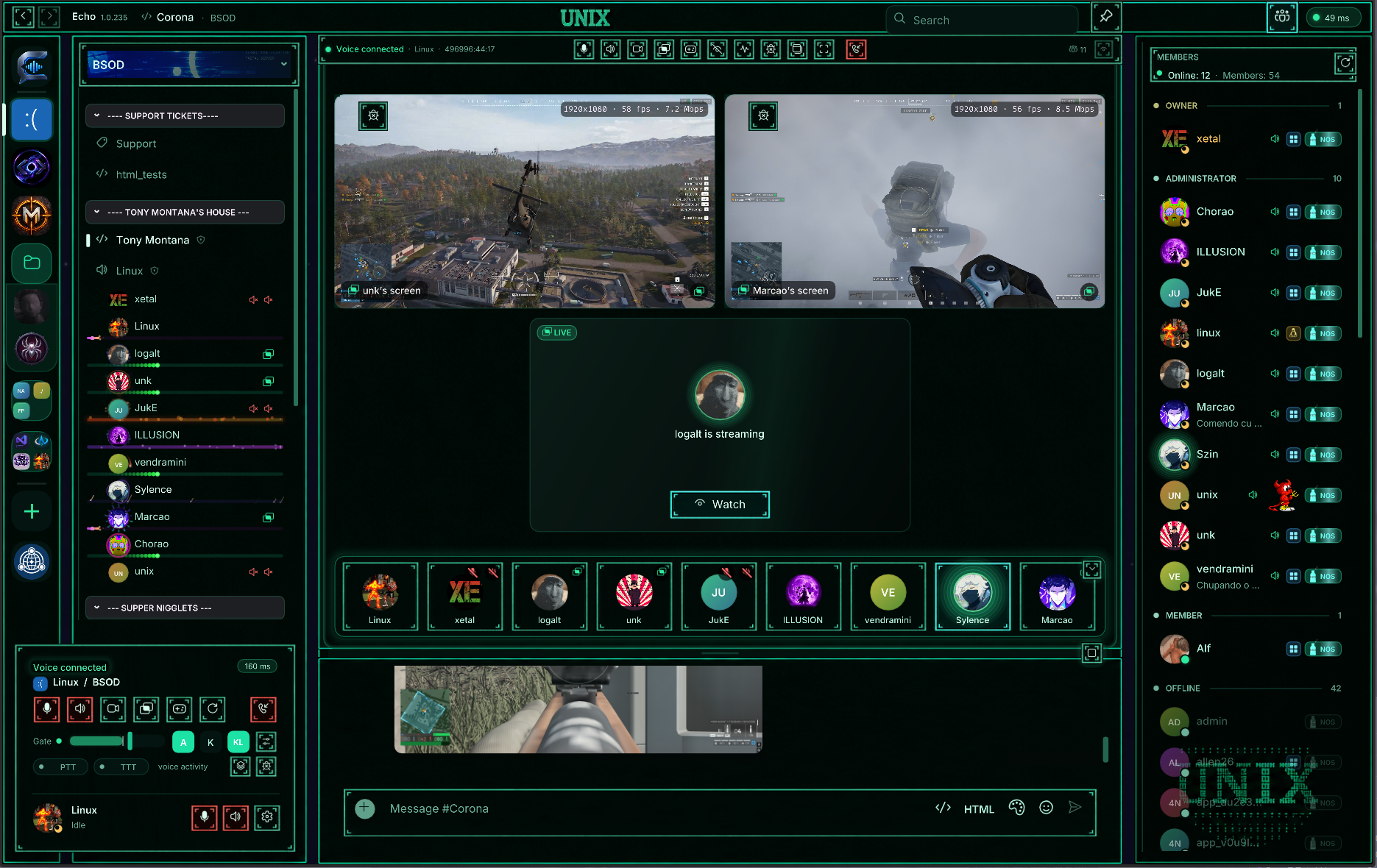Screen dimensions: 1377x868
Task: Start screen share from voice header toolbar
Action: pos(664,49)
